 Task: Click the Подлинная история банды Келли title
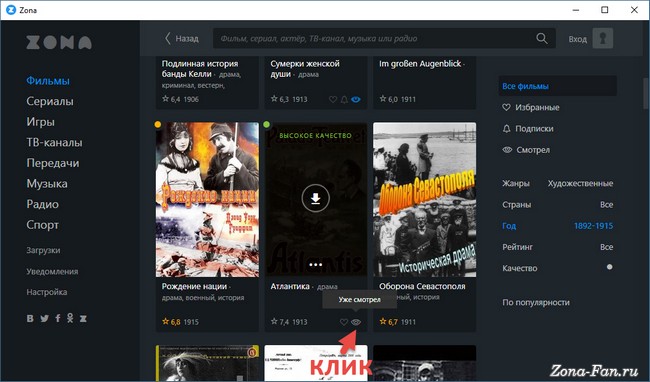pos(200,69)
